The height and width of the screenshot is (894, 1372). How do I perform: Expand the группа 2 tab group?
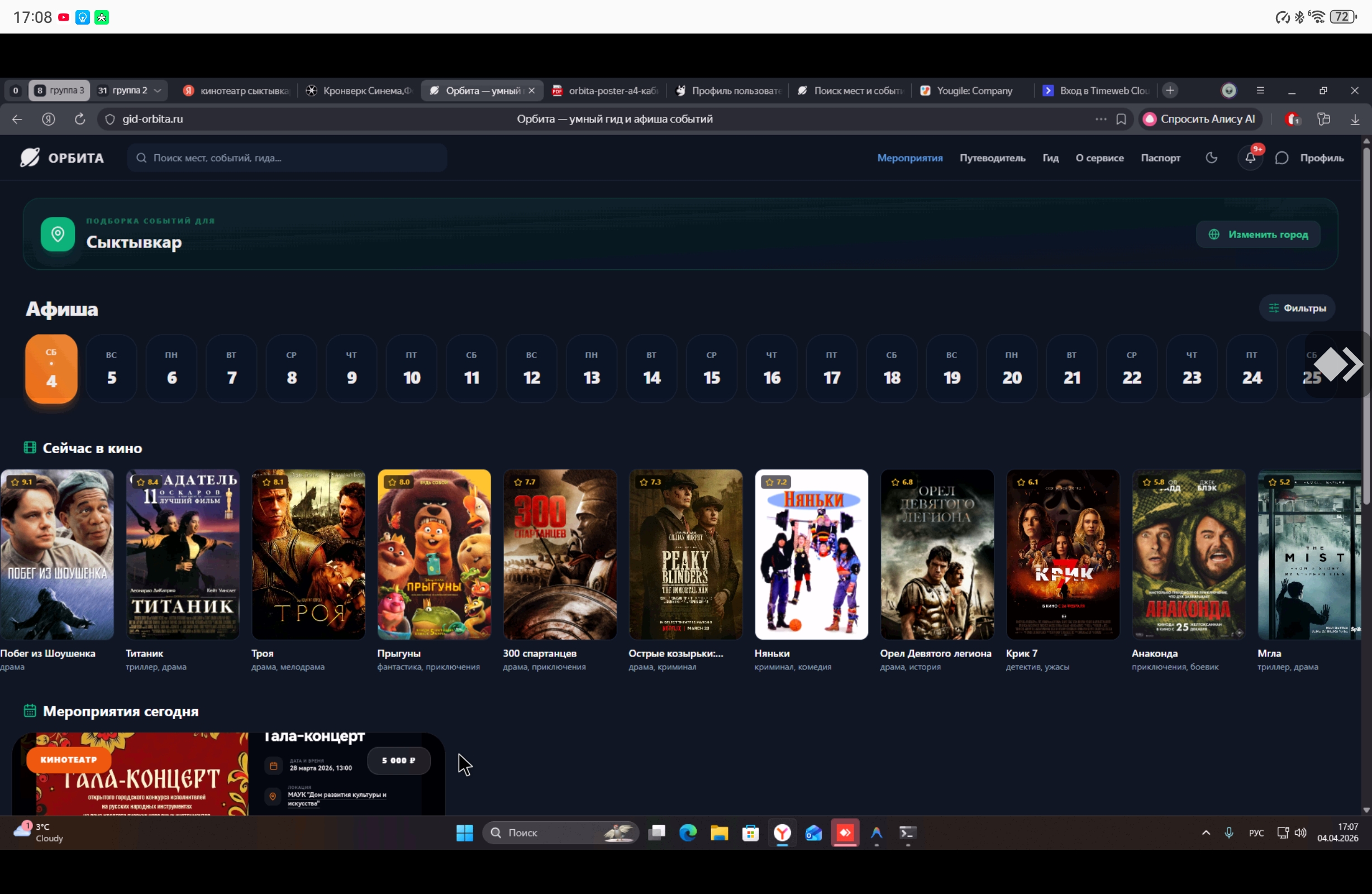(129, 91)
